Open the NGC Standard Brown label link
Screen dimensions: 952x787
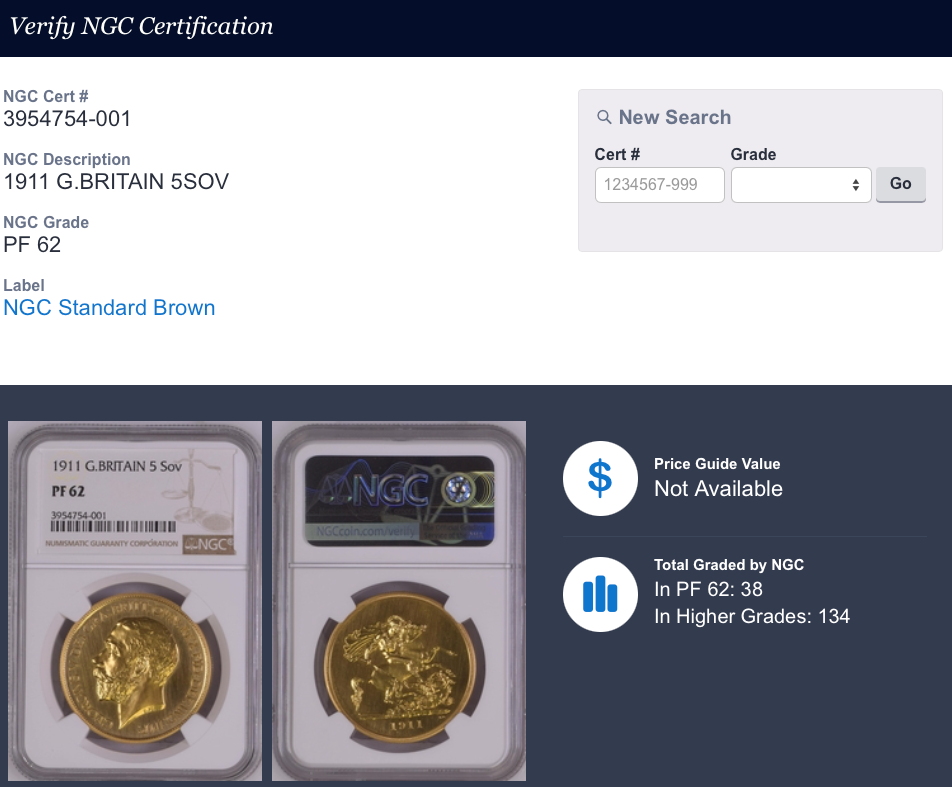(109, 308)
